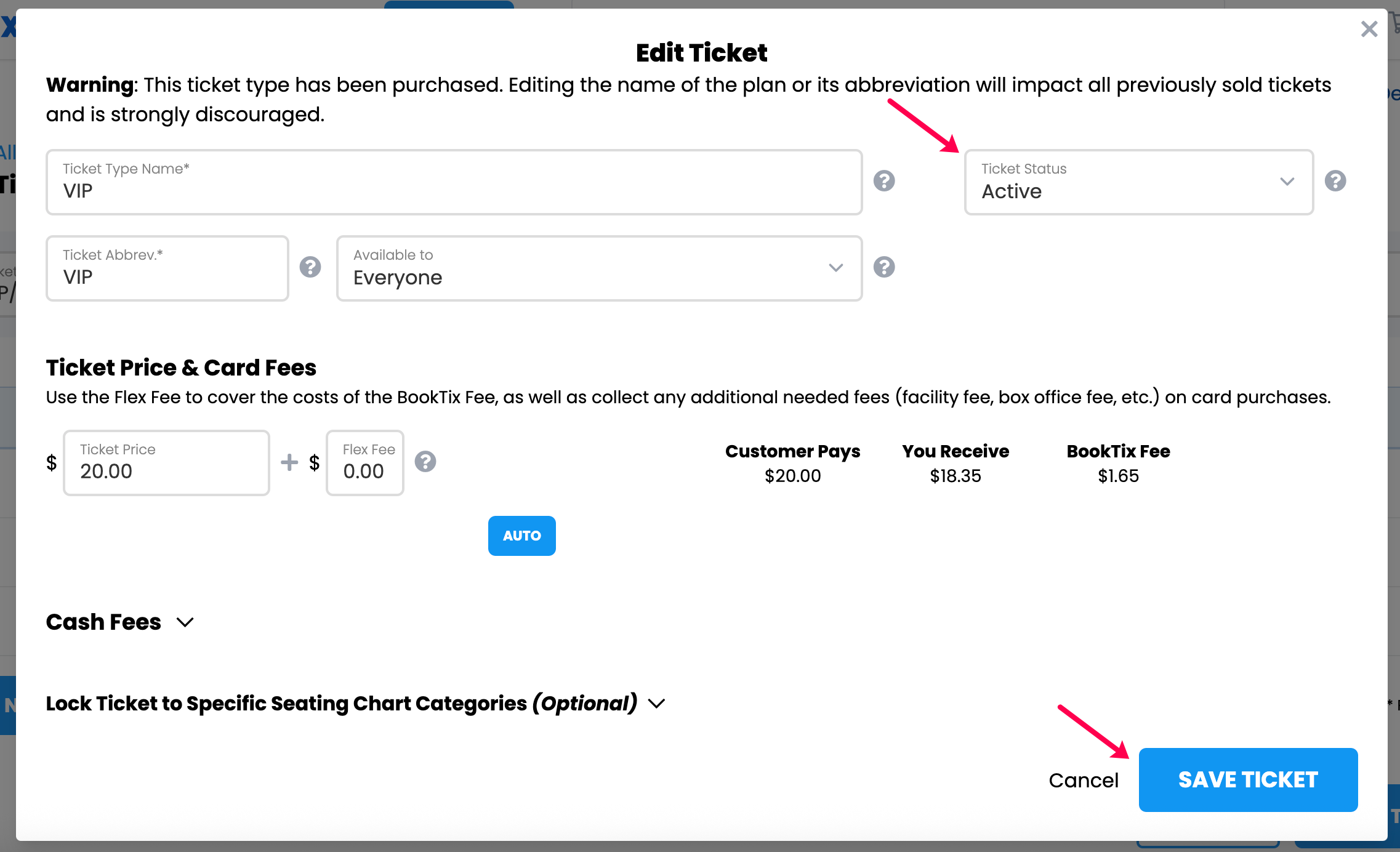1400x852 pixels.
Task: Click help icon beside Ticket Type Name
Action: [x=884, y=181]
